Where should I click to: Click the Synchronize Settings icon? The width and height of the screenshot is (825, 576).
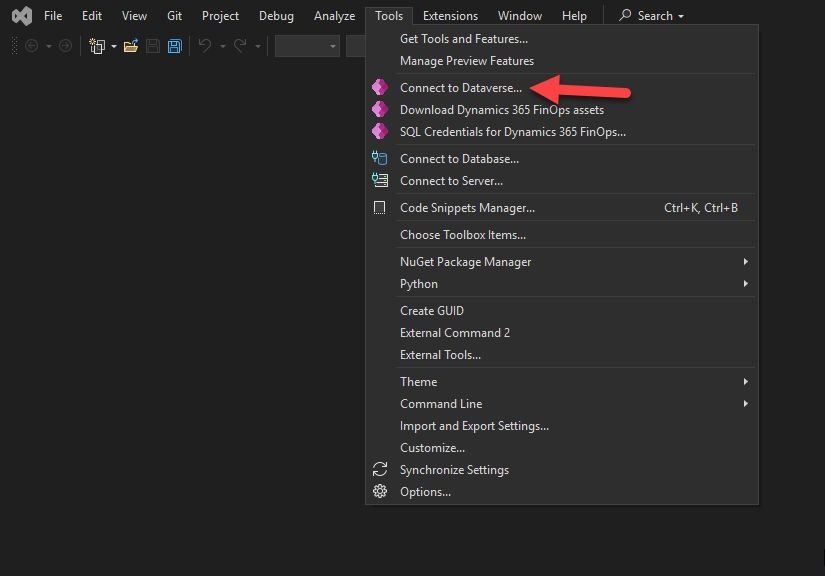click(x=379, y=470)
